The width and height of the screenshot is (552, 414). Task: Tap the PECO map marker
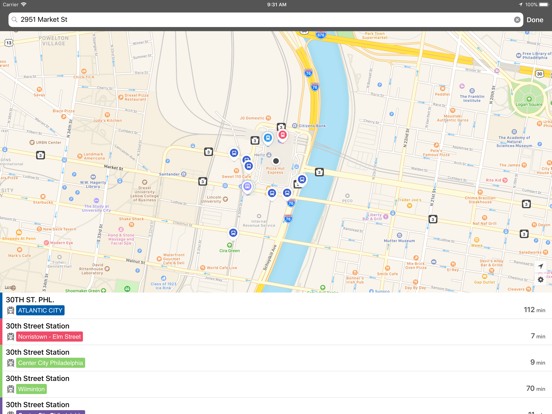click(347, 196)
